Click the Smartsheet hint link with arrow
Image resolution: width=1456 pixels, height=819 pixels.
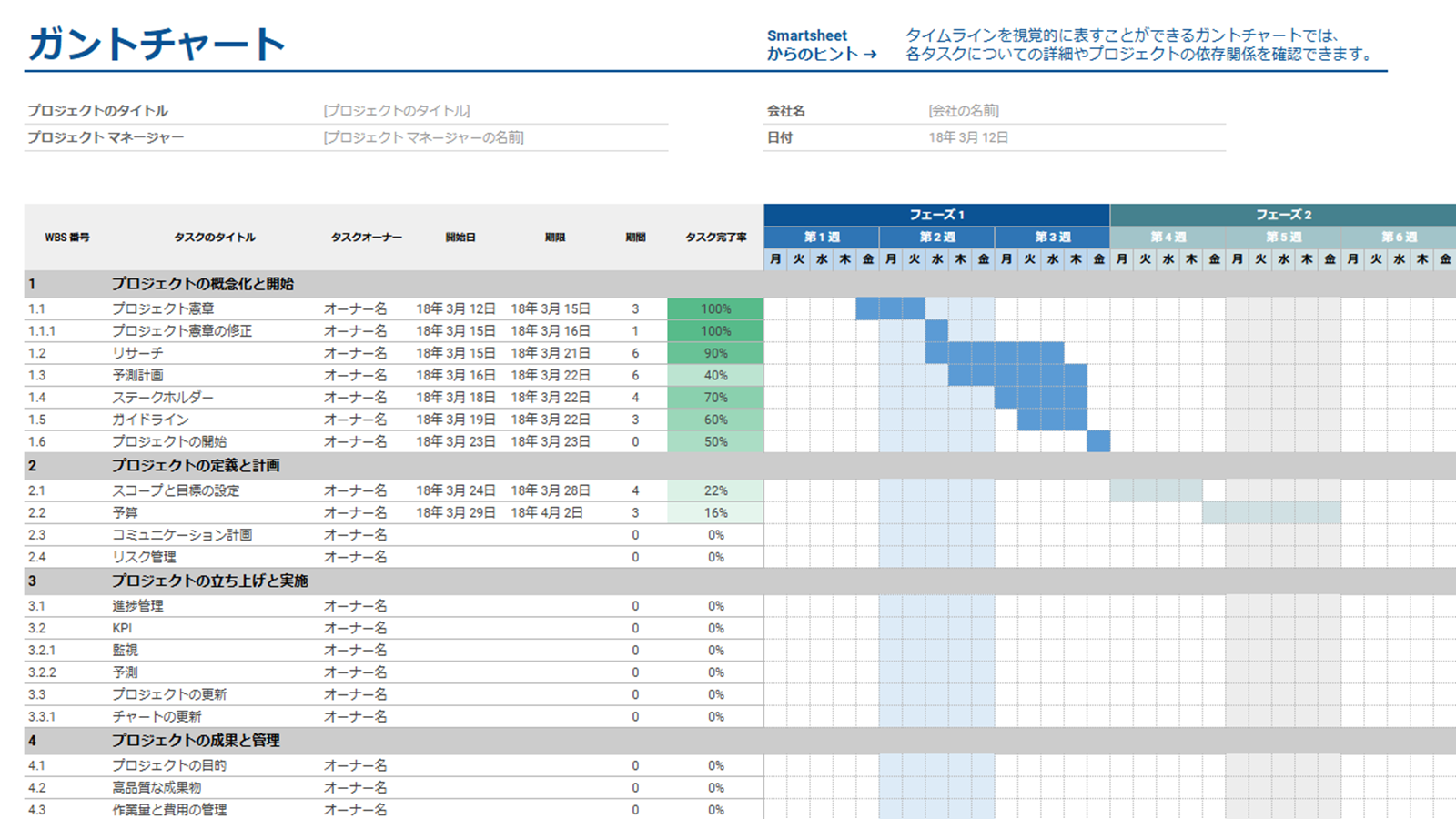point(821,45)
